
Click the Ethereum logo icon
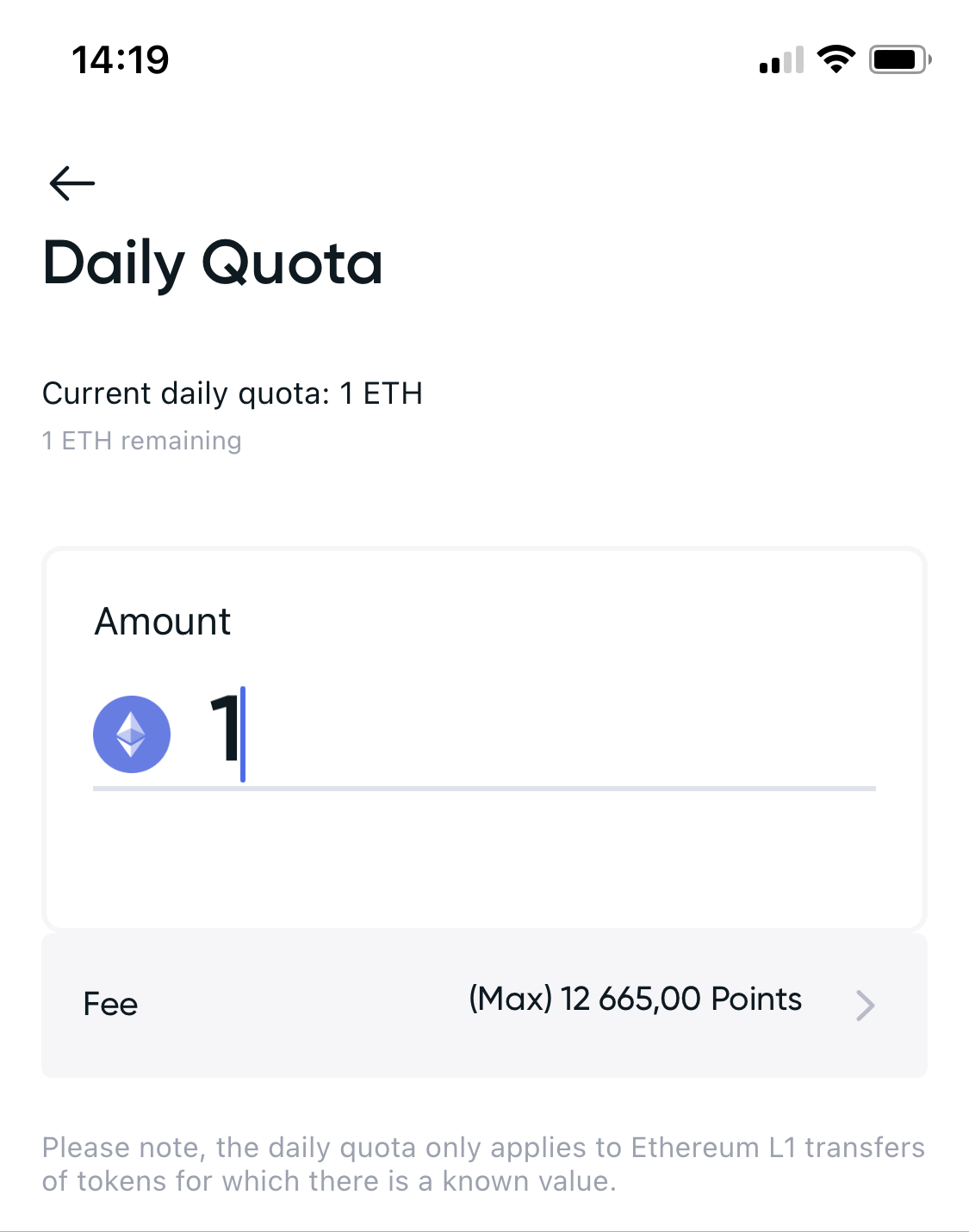coord(132,734)
